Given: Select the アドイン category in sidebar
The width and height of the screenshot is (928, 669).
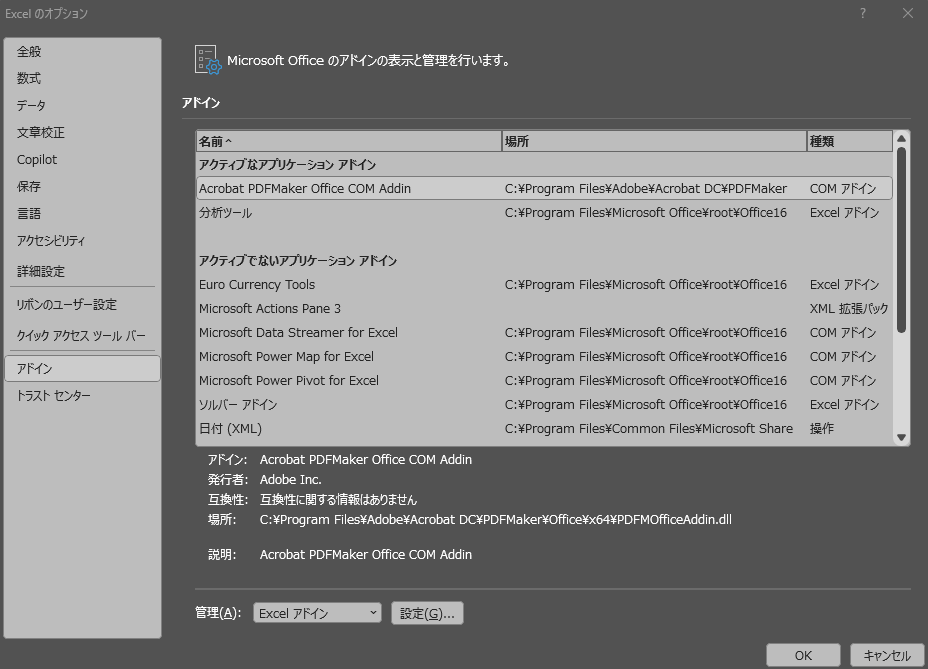Looking at the screenshot, I should 82,368.
